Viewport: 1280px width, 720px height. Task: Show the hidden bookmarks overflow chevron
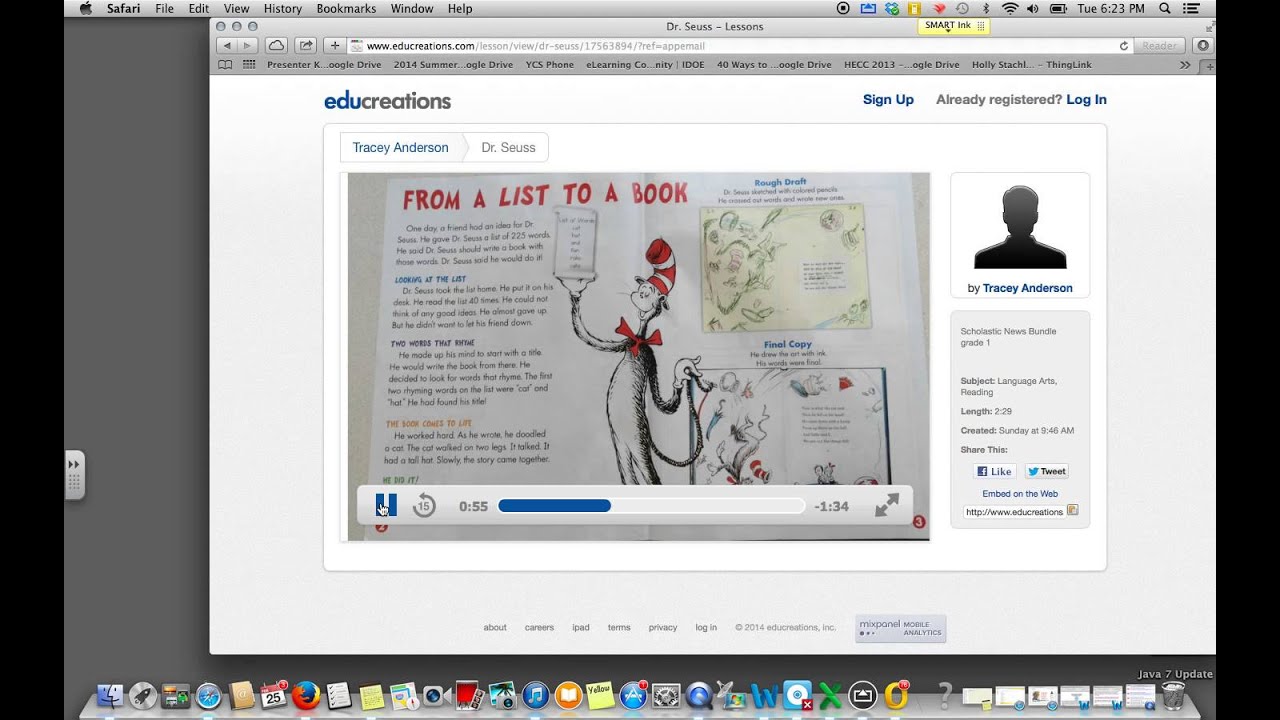pos(1185,65)
